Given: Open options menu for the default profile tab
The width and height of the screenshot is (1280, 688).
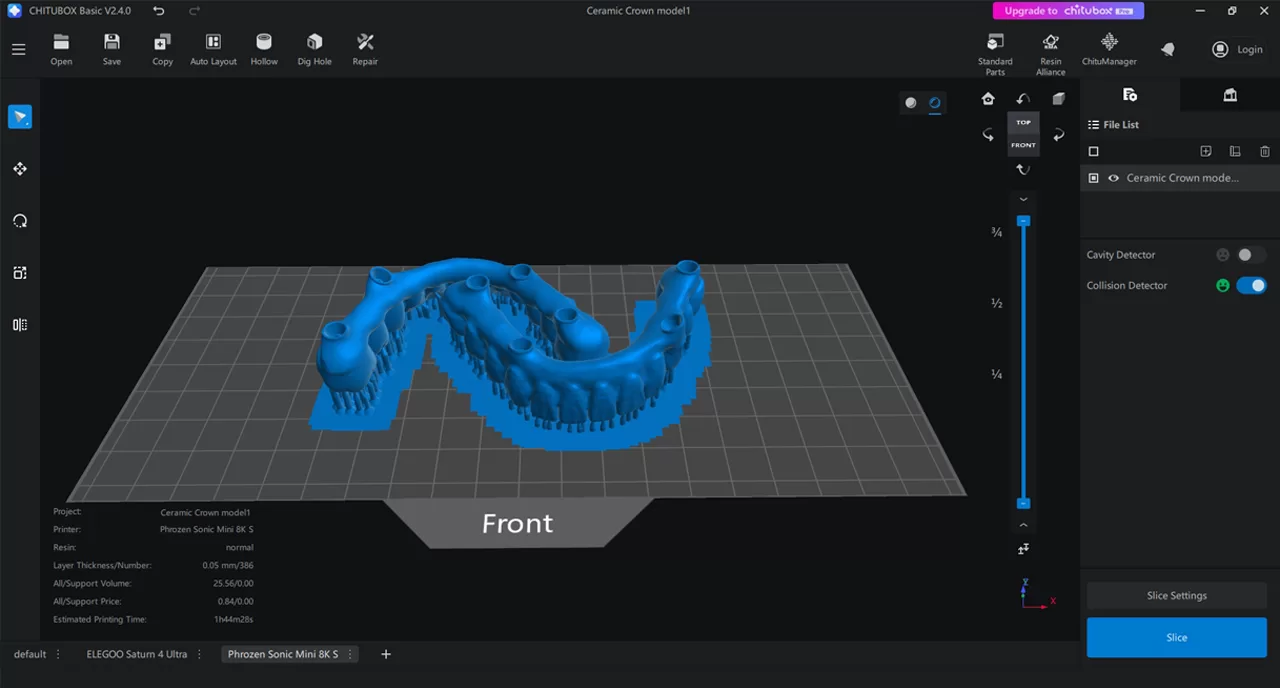Looking at the screenshot, I should tap(58, 654).
